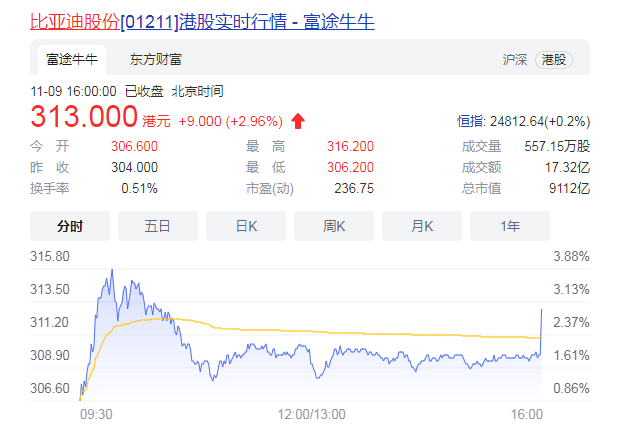
Task: Switch to the 富途牛牛 source tab
Action: pyautogui.click(x=72, y=60)
